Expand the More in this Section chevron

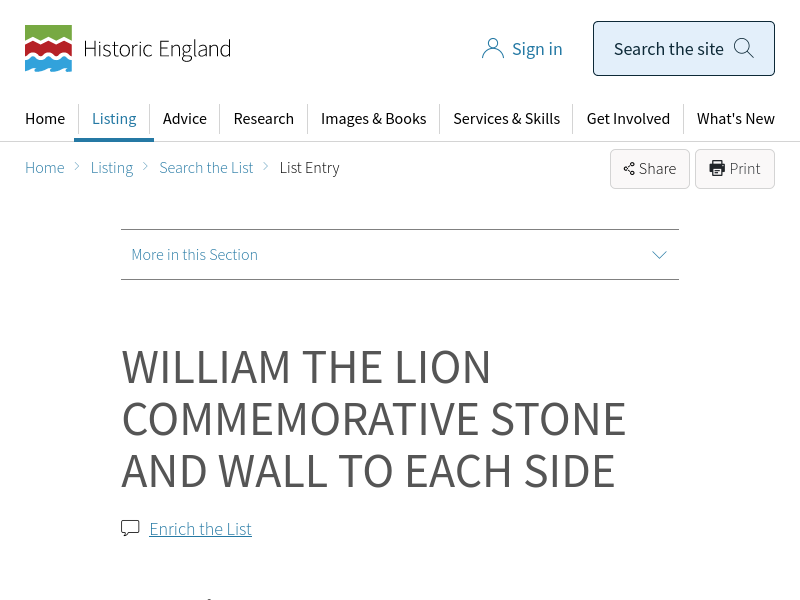(x=659, y=255)
